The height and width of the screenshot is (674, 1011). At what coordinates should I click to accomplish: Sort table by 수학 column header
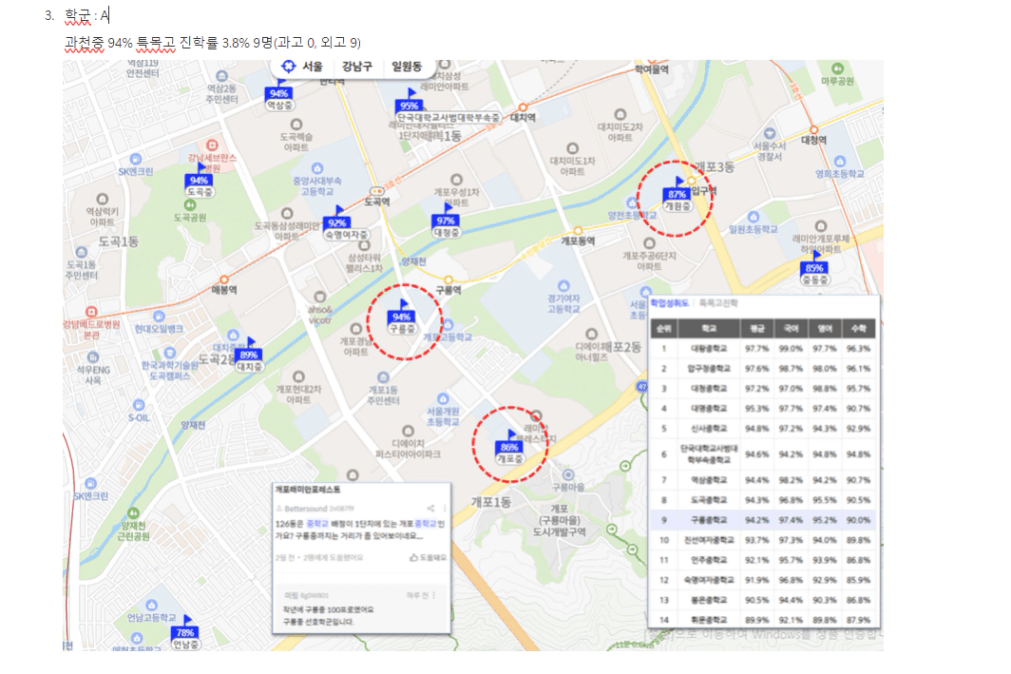(858, 329)
